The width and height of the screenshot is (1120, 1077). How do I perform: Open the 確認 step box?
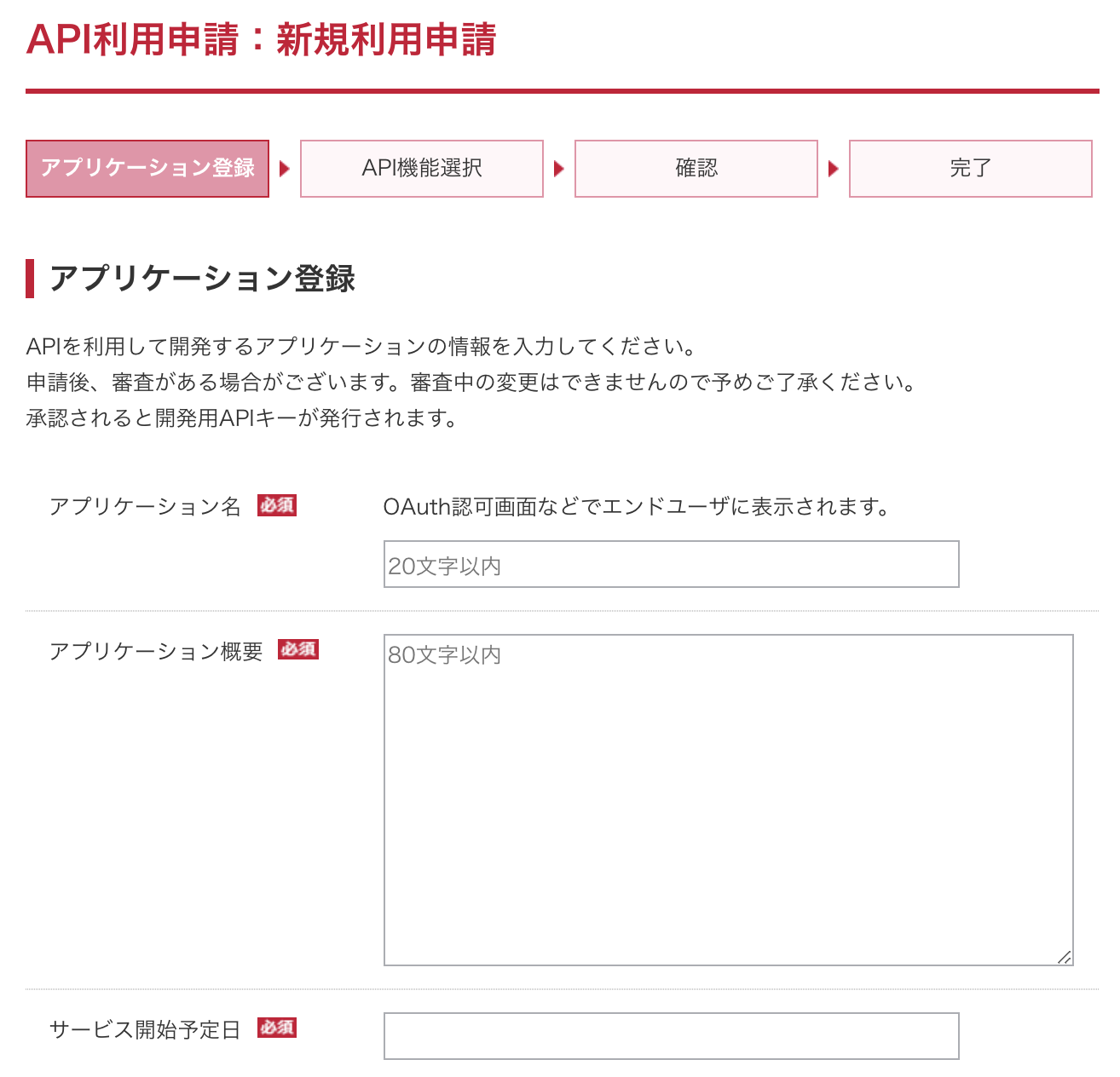(x=696, y=169)
